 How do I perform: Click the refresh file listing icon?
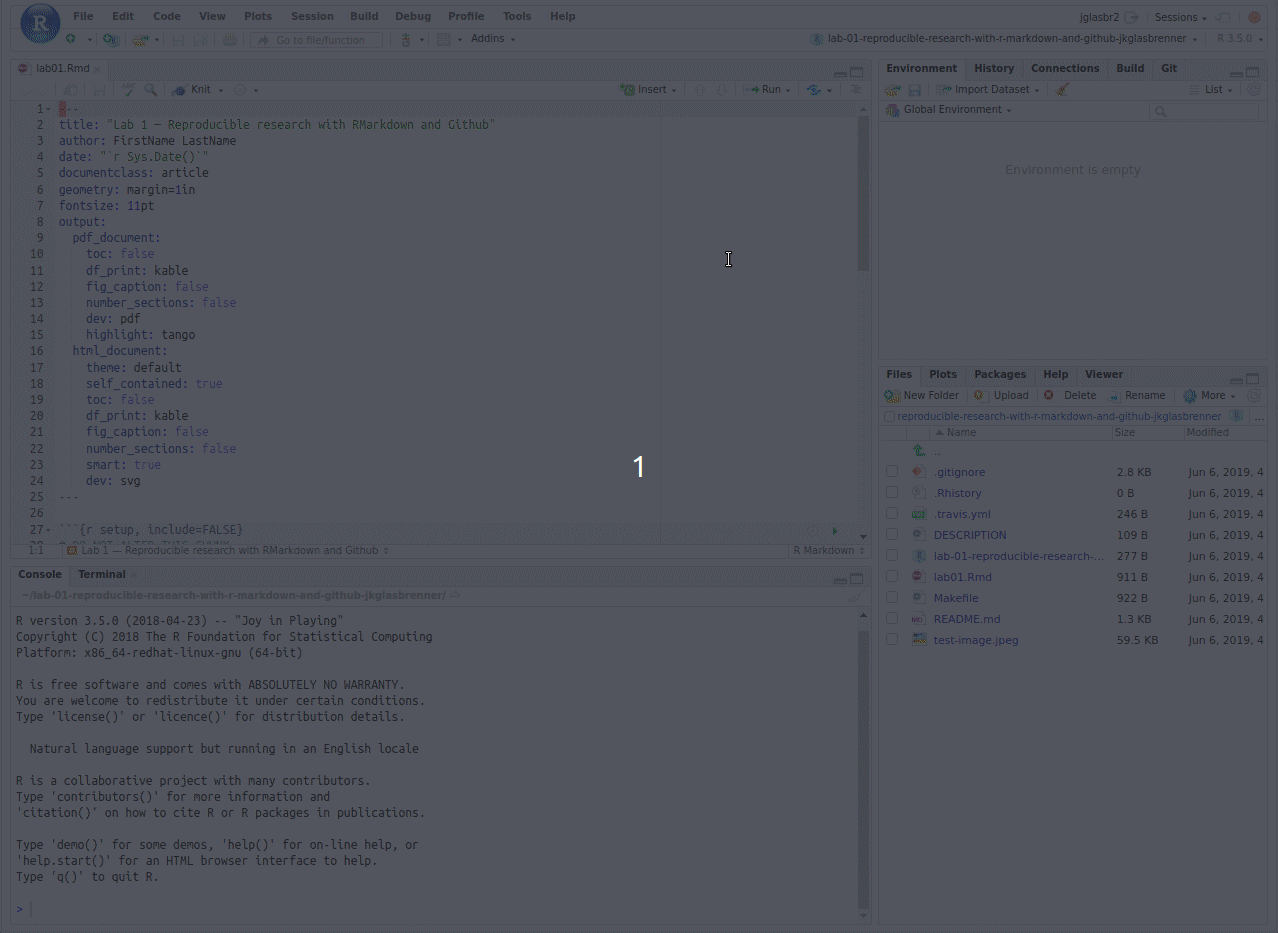pos(1254,396)
